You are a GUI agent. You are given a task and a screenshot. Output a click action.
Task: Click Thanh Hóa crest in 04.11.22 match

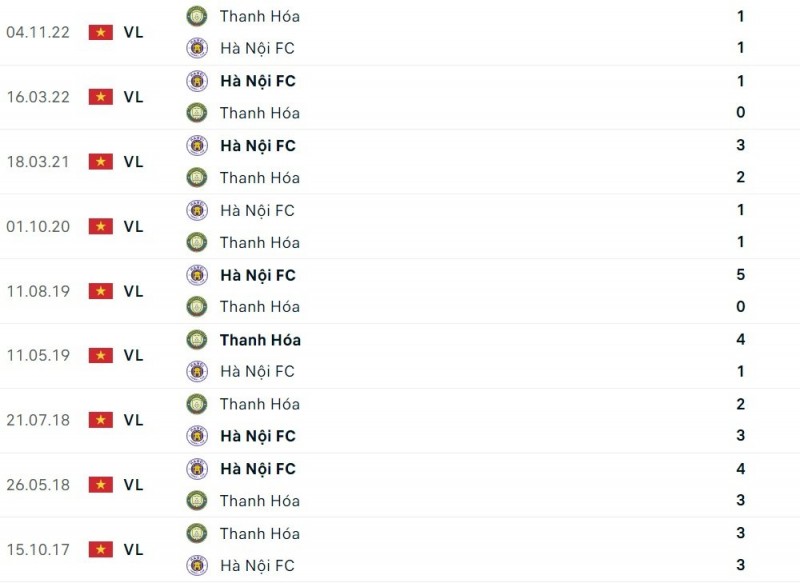(x=197, y=16)
